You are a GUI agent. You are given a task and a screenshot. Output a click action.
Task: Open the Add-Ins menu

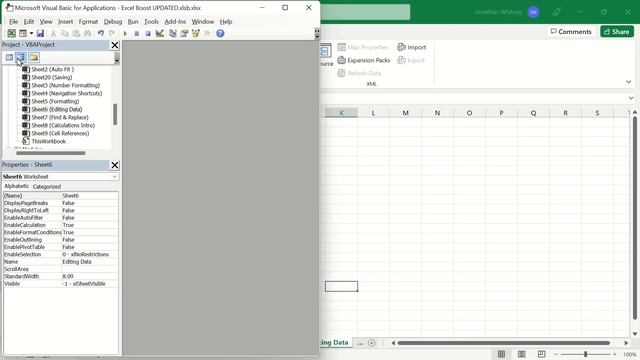click(x=175, y=22)
